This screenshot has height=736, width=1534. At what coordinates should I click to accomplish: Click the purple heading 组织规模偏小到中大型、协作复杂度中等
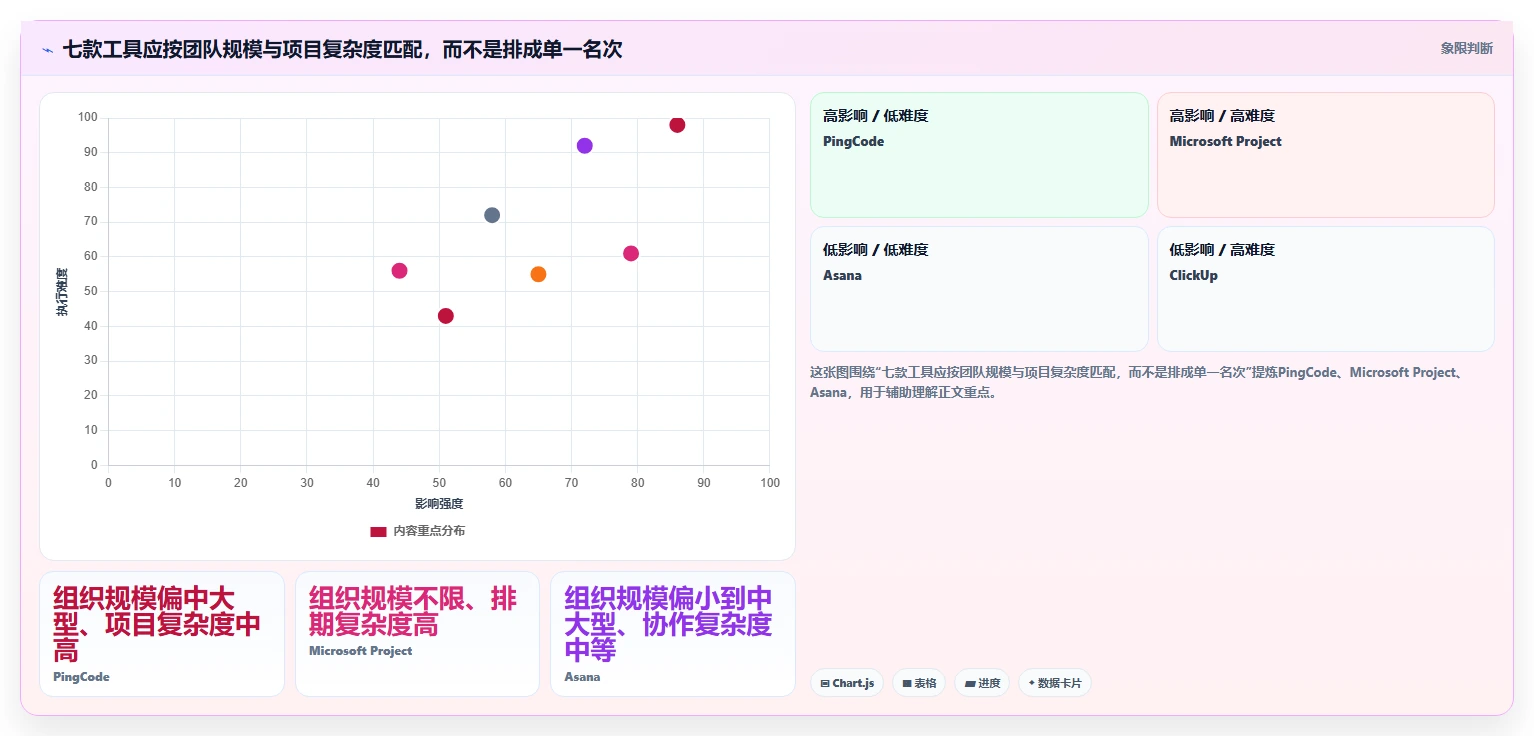tap(668, 625)
